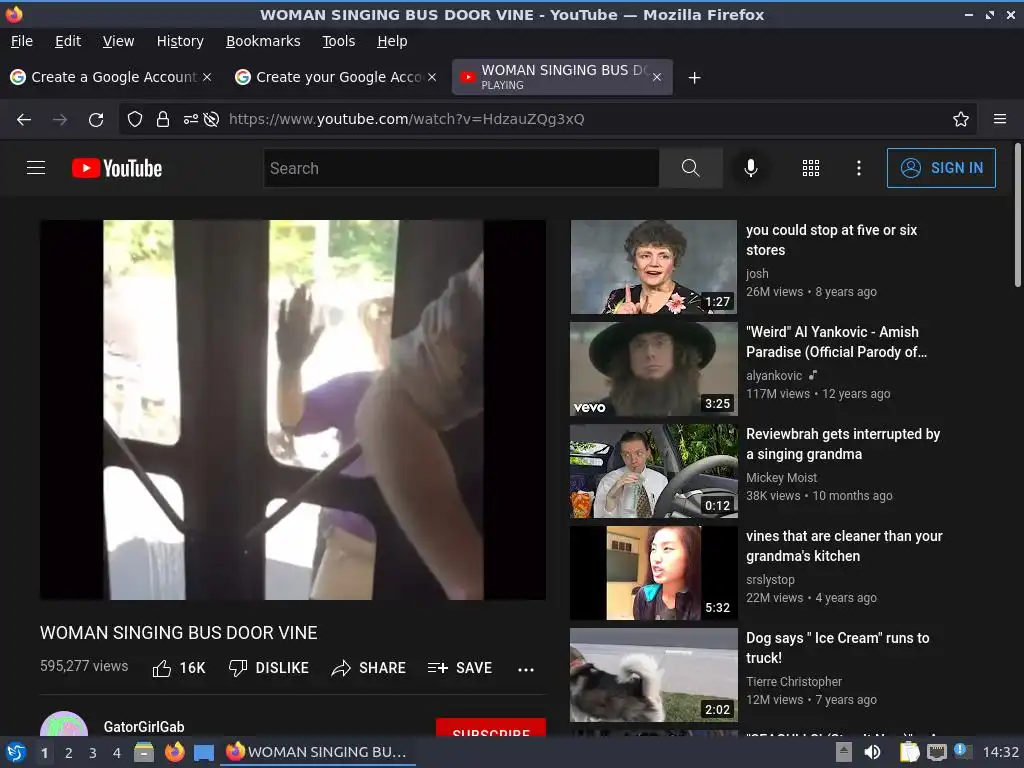Open a new browser tab
The height and width of the screenshot is (768, 1024).
click(695, 78)
